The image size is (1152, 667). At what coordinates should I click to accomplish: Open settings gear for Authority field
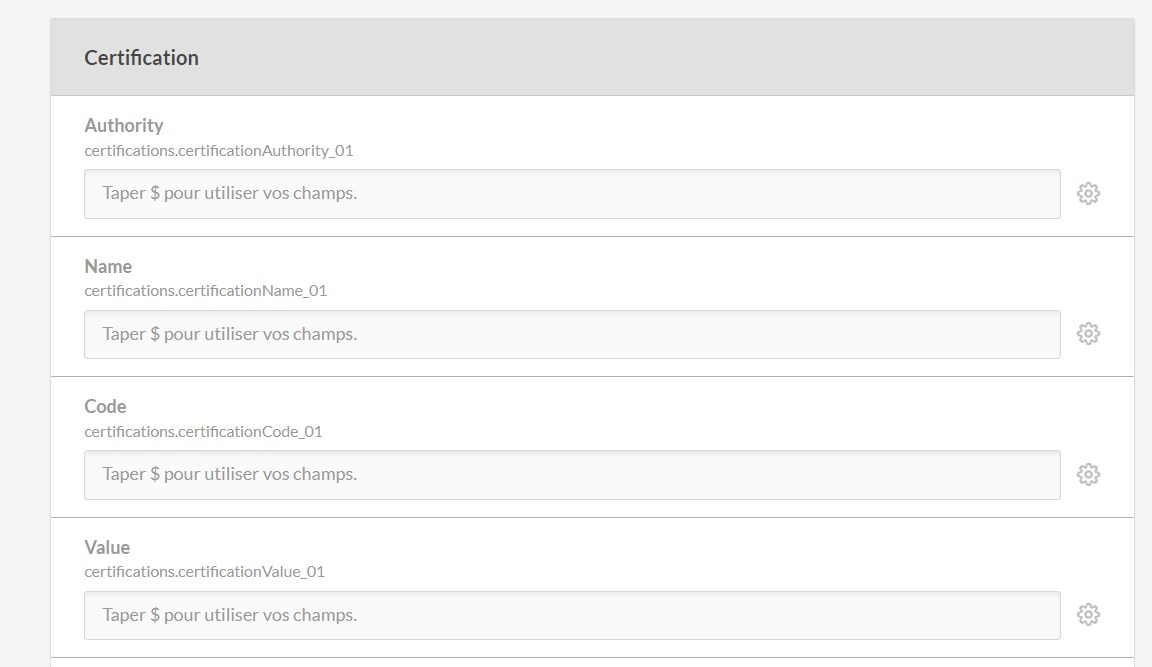coord(1088,193)
